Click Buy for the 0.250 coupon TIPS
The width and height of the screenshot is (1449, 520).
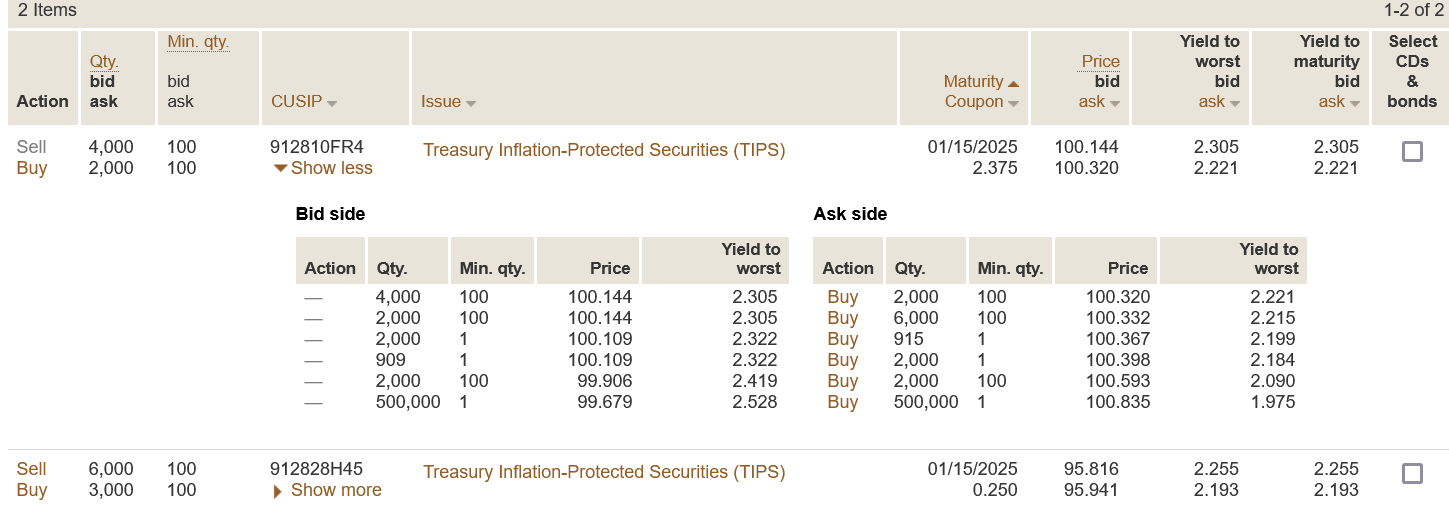32,490
